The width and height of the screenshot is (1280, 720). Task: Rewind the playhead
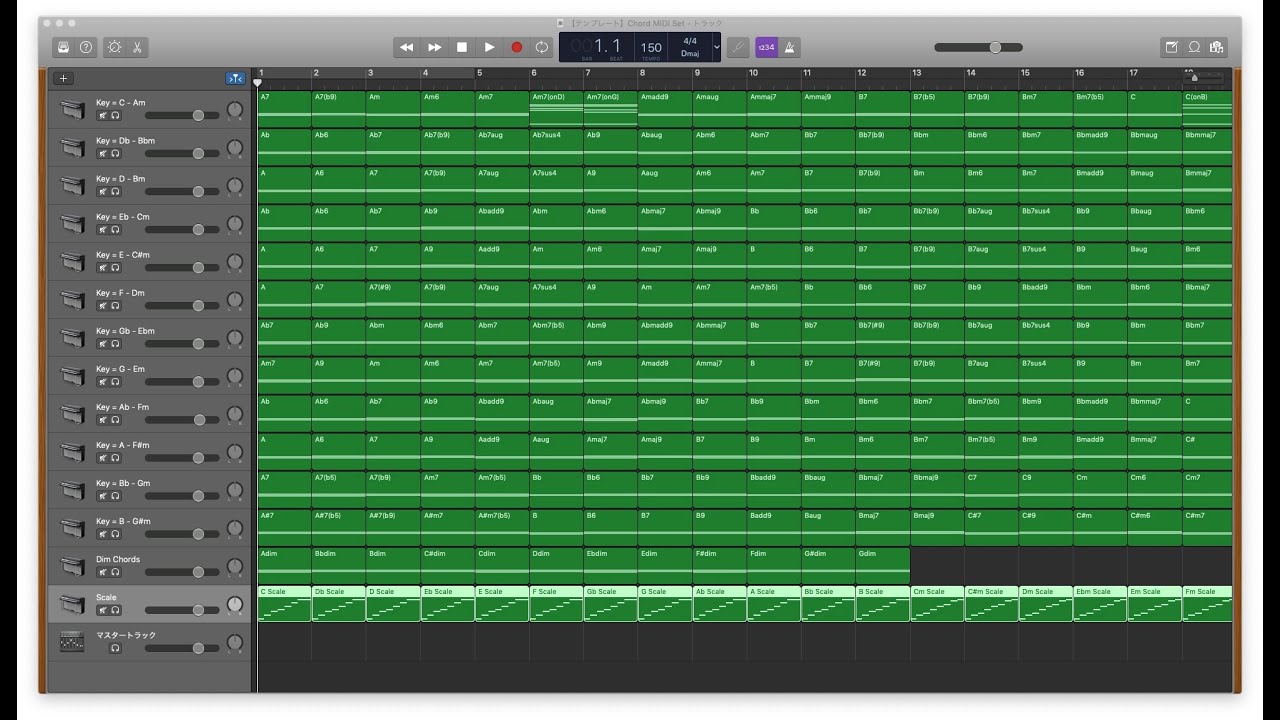pyautogui.click(x=407, y=47)
